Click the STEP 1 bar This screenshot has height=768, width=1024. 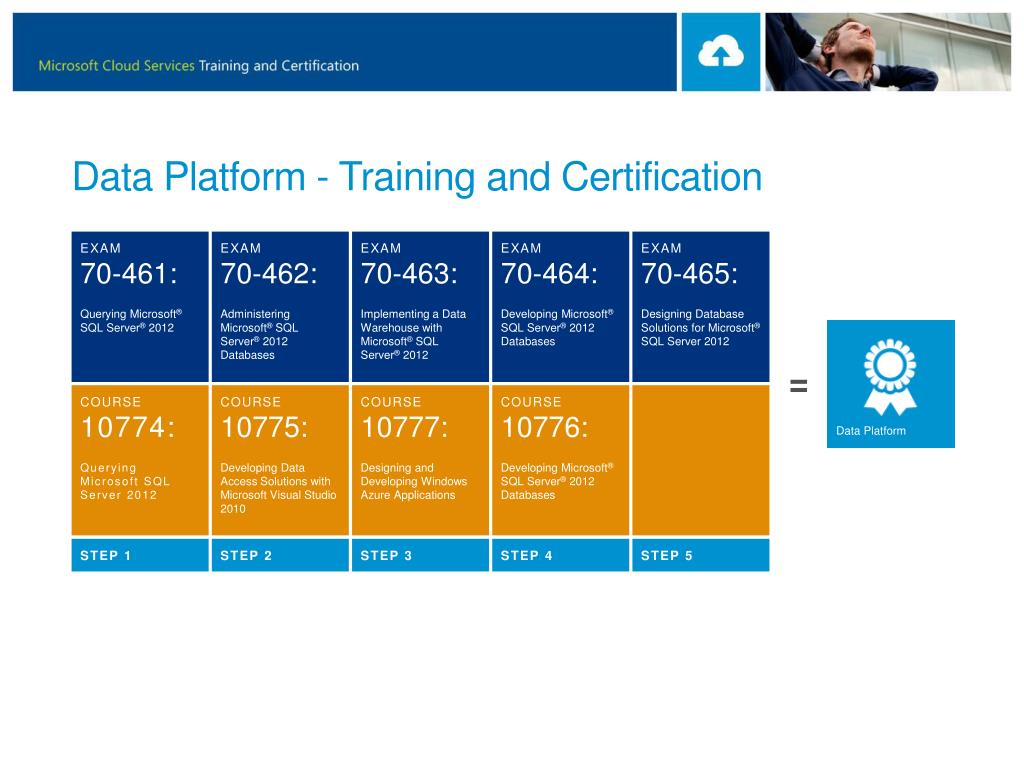point(140,555)
